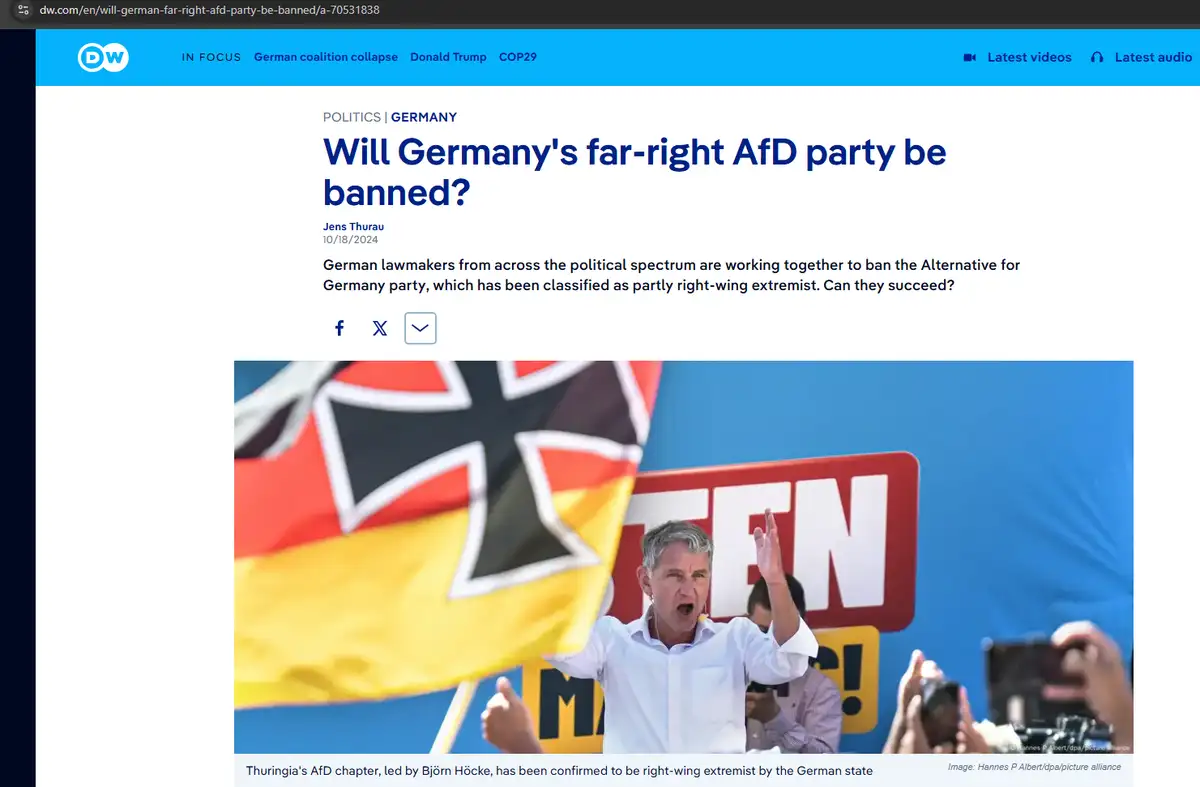Open German coalition collapse topic
This screenshot has width=1200, height=787.
pos(326,57)
